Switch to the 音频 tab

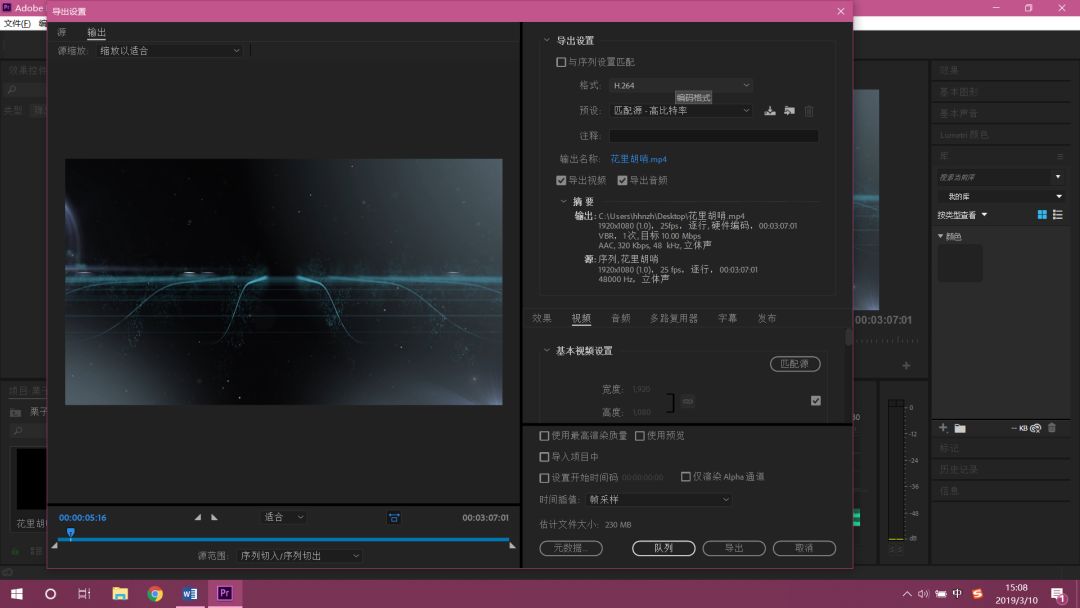pyautogui.click(x=620, y=317)
